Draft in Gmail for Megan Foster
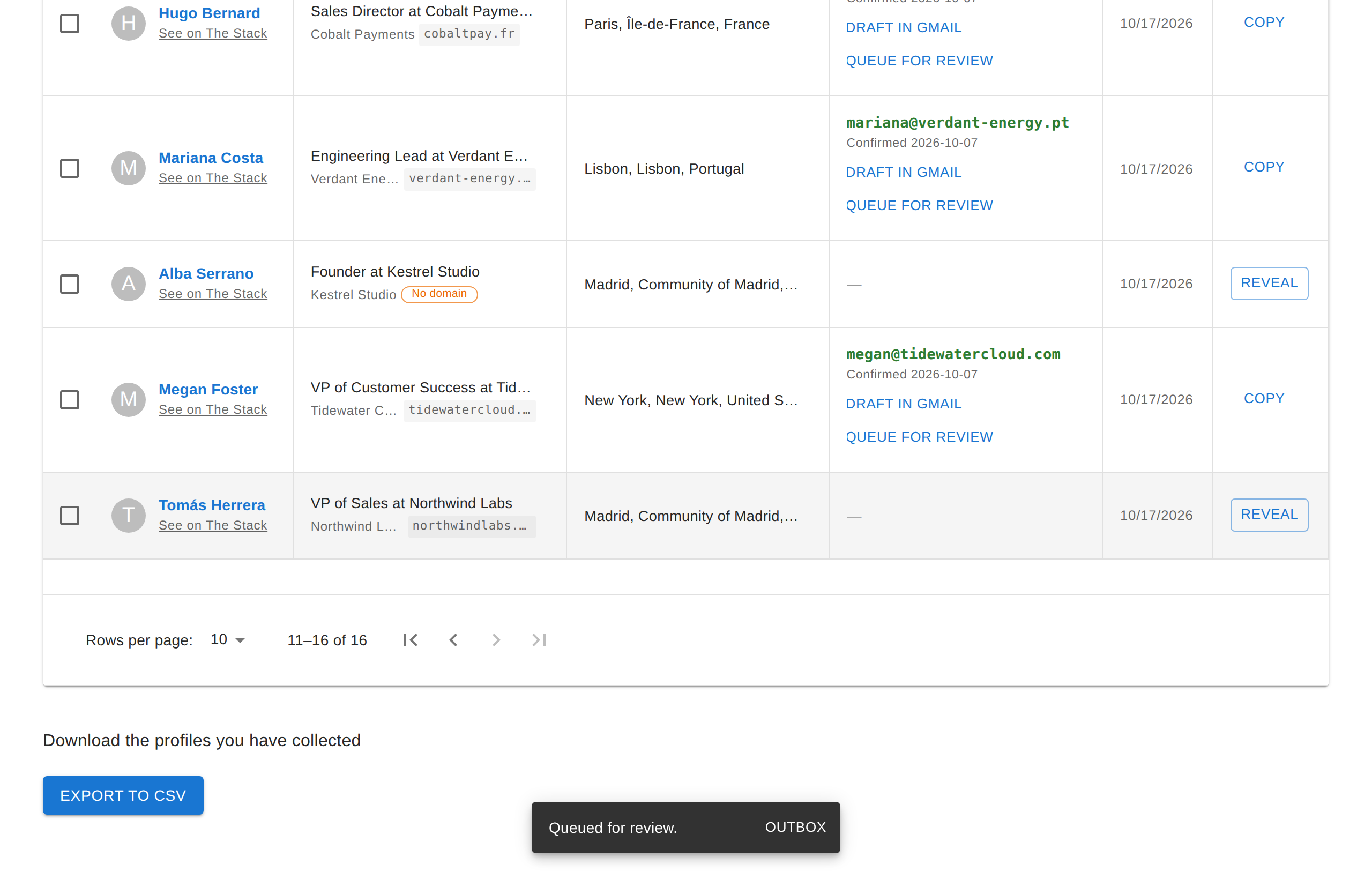This screenshot has height=879, width=1372. point(904,404)
